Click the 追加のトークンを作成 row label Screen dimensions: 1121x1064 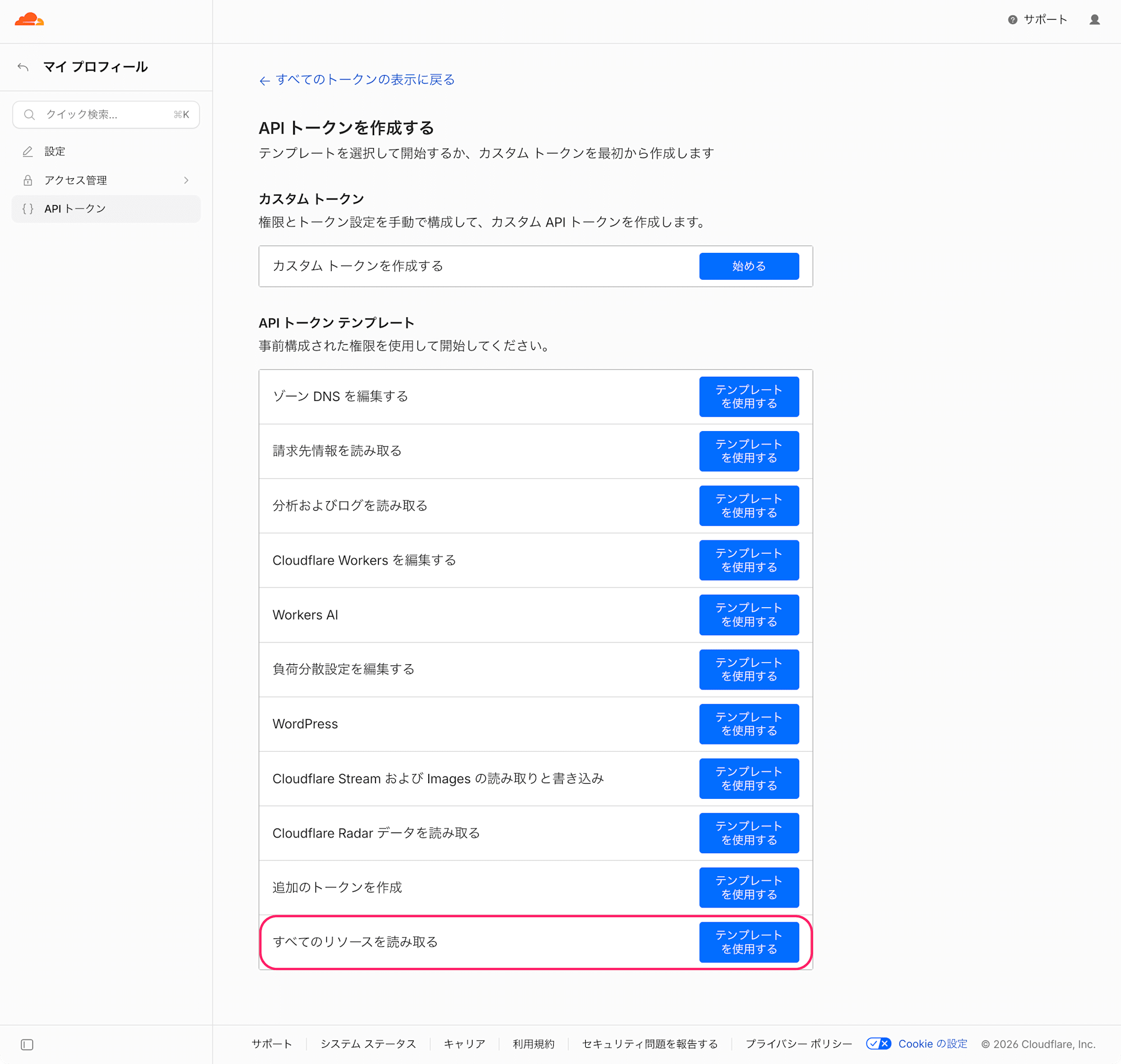(337, 887)
